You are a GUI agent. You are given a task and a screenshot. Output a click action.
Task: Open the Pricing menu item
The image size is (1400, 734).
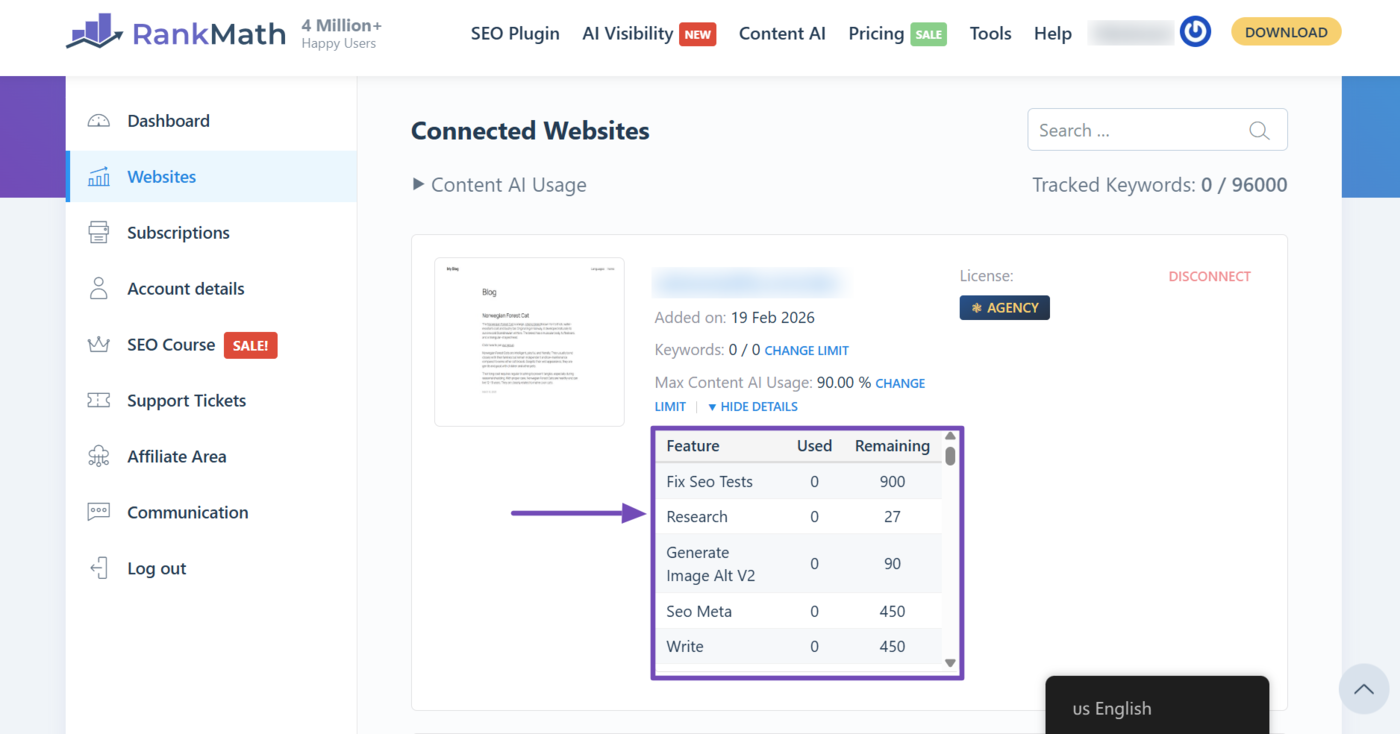876,33
